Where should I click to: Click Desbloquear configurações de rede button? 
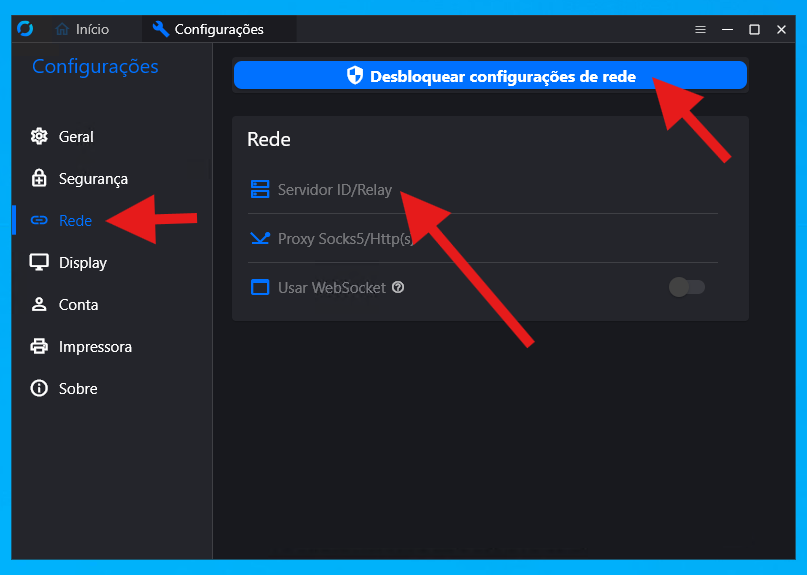[x=490, y=76]
